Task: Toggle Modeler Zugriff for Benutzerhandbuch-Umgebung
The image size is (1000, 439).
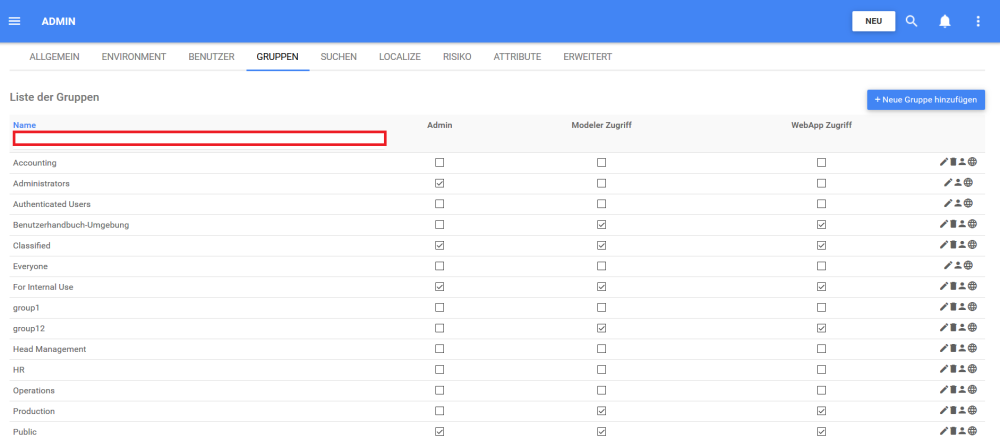Action: click(x=601, y=225)
